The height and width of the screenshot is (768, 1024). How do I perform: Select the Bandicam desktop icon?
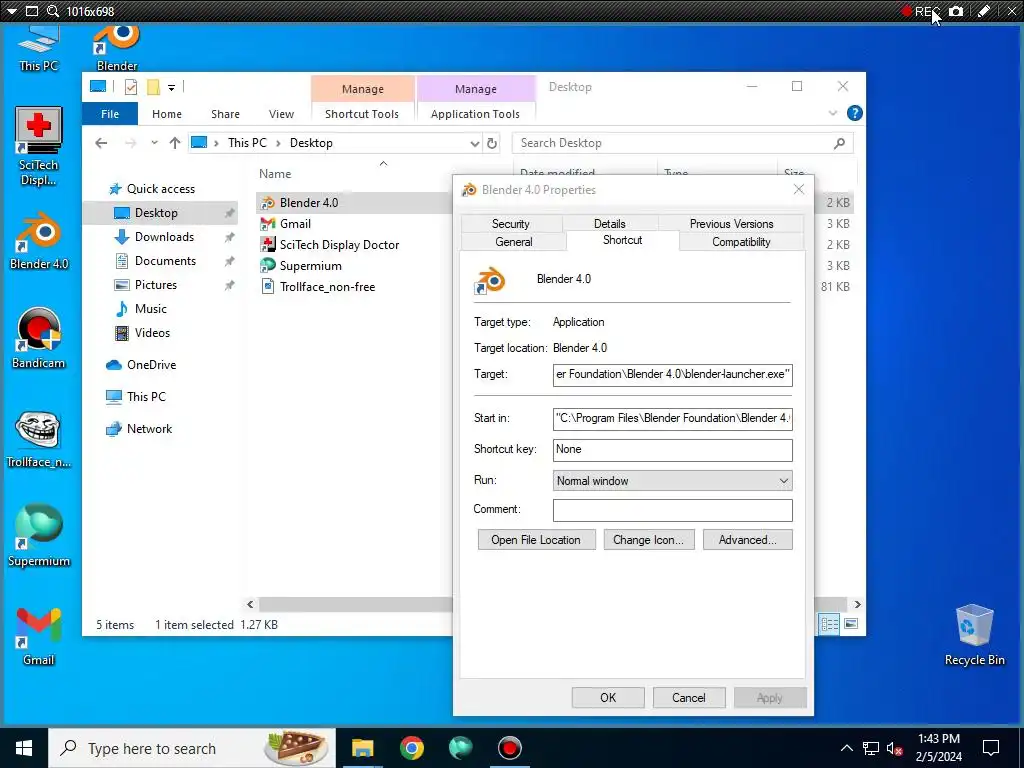coord(39,338)
